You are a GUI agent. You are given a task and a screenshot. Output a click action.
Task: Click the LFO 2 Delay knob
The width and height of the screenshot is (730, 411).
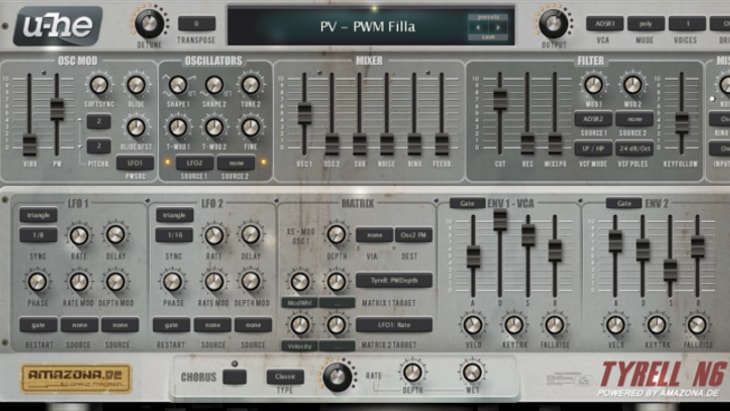click(x=250, y=235)
